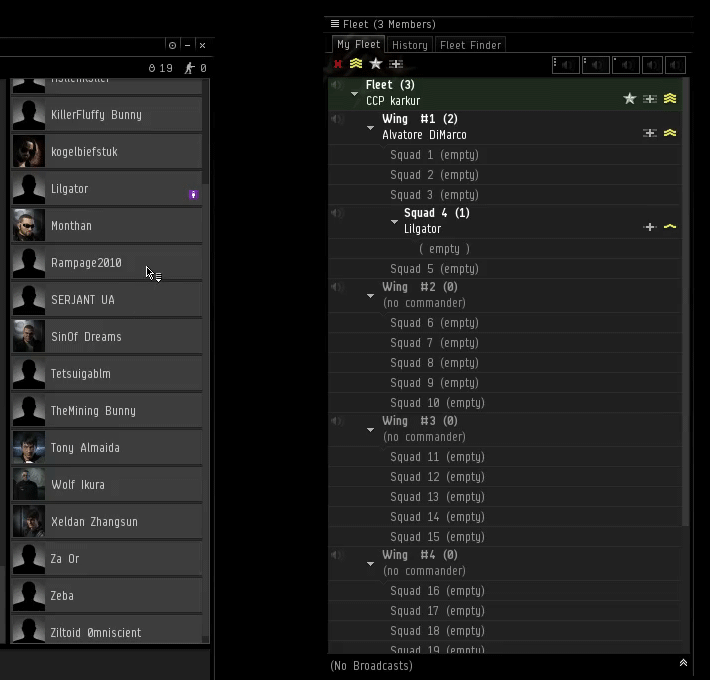710x680 pixels.
Task: Switch to the My Fleet tab
Action: [358, 44]
